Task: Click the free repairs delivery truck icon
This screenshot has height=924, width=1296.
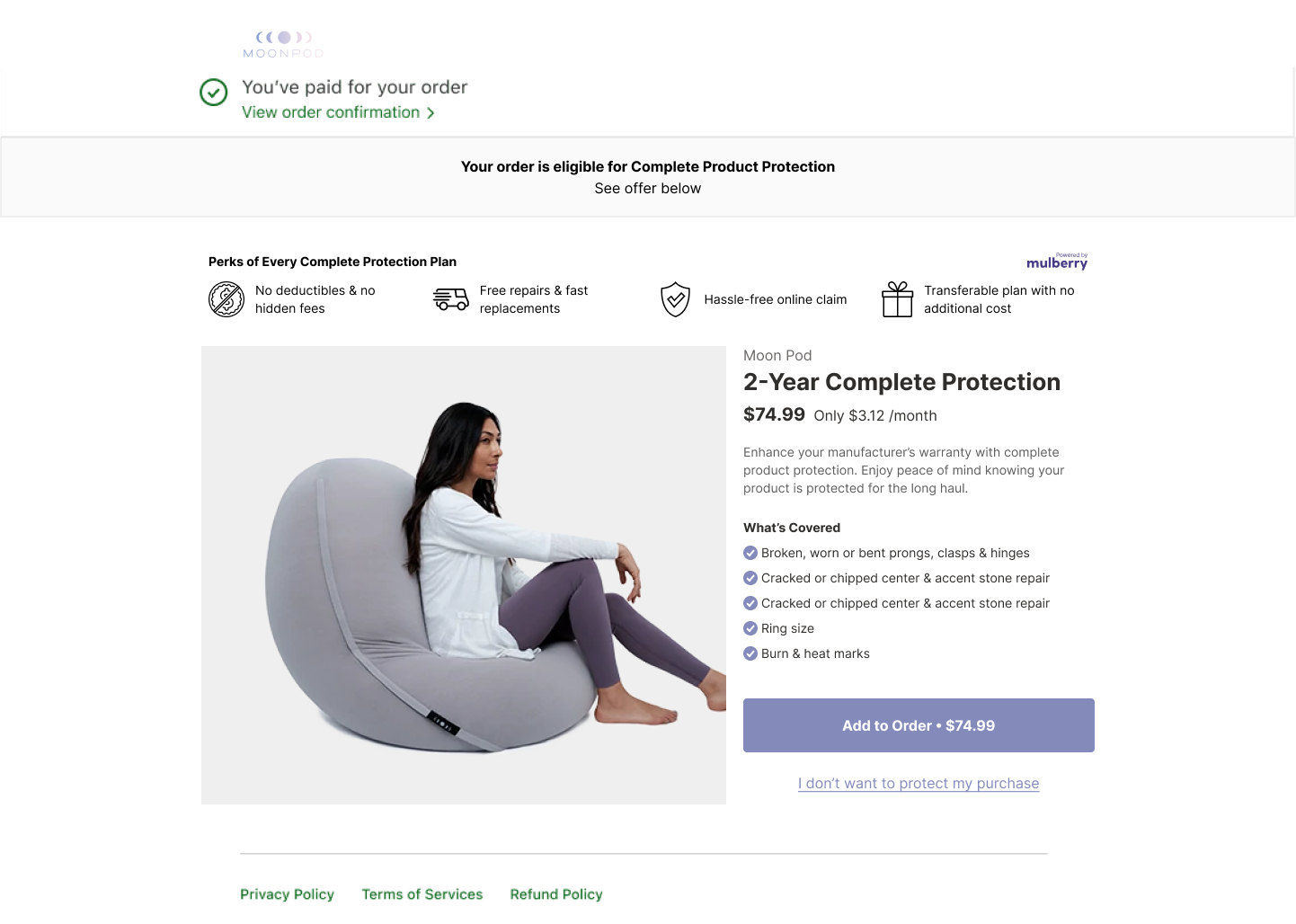Action: [450, 299]
